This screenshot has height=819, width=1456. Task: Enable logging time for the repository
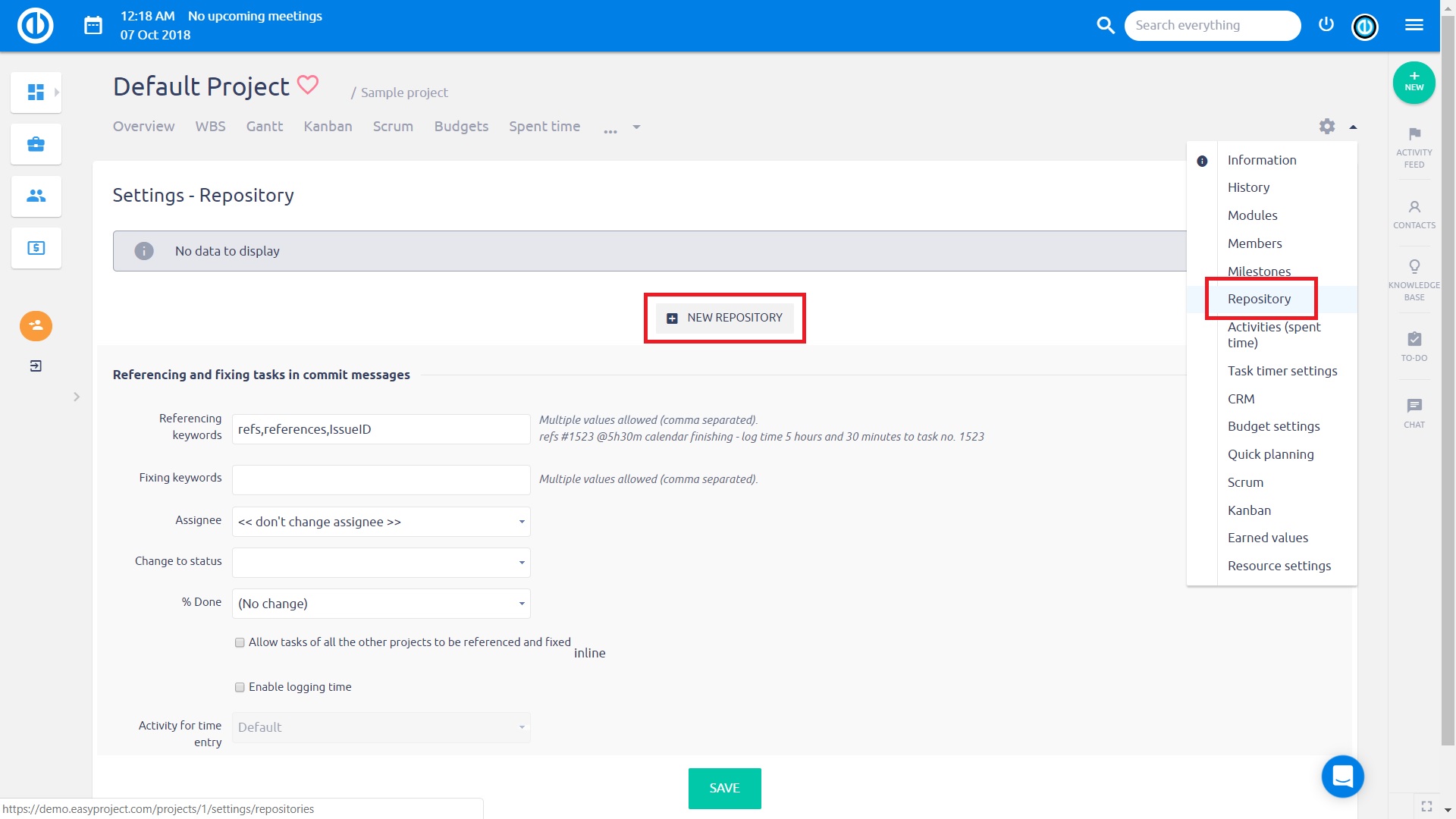(240, 687)
